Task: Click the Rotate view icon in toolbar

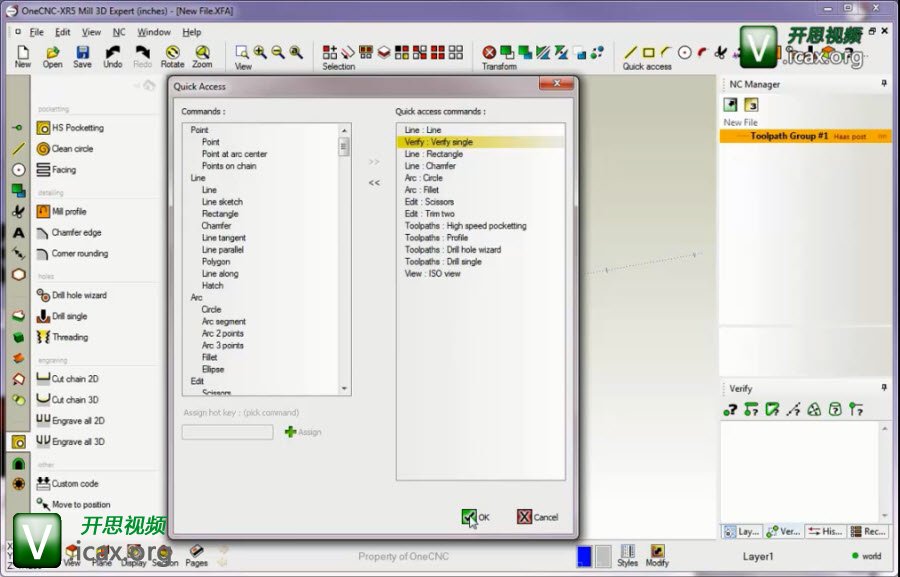Action: point(173,52)
